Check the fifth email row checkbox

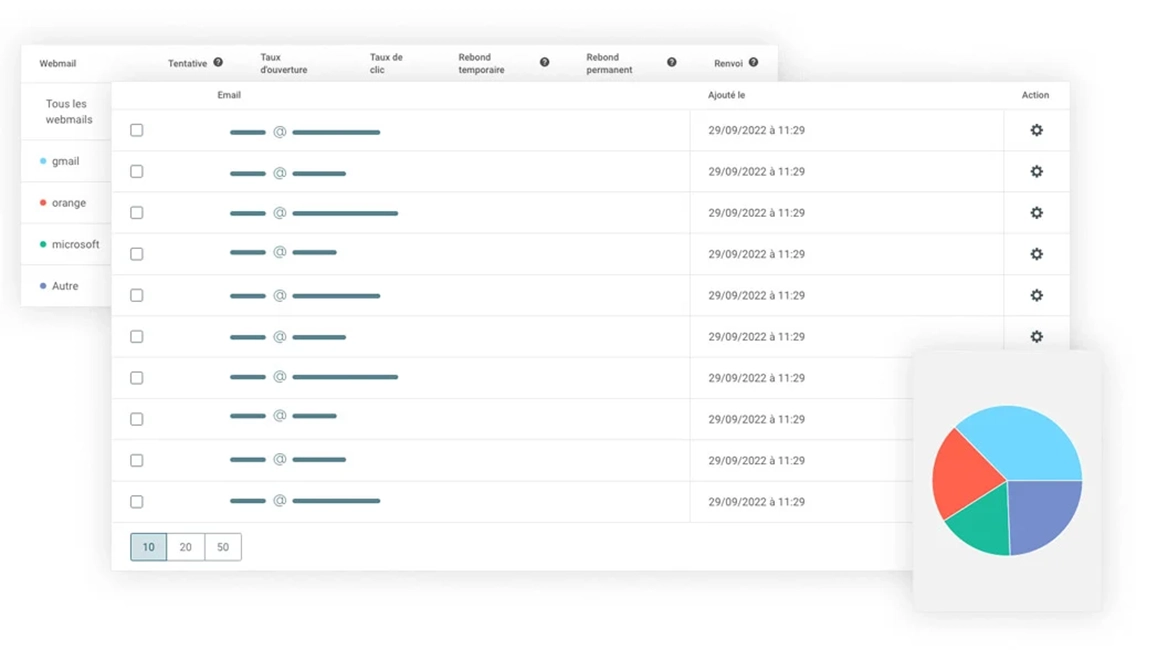[136, 296]
